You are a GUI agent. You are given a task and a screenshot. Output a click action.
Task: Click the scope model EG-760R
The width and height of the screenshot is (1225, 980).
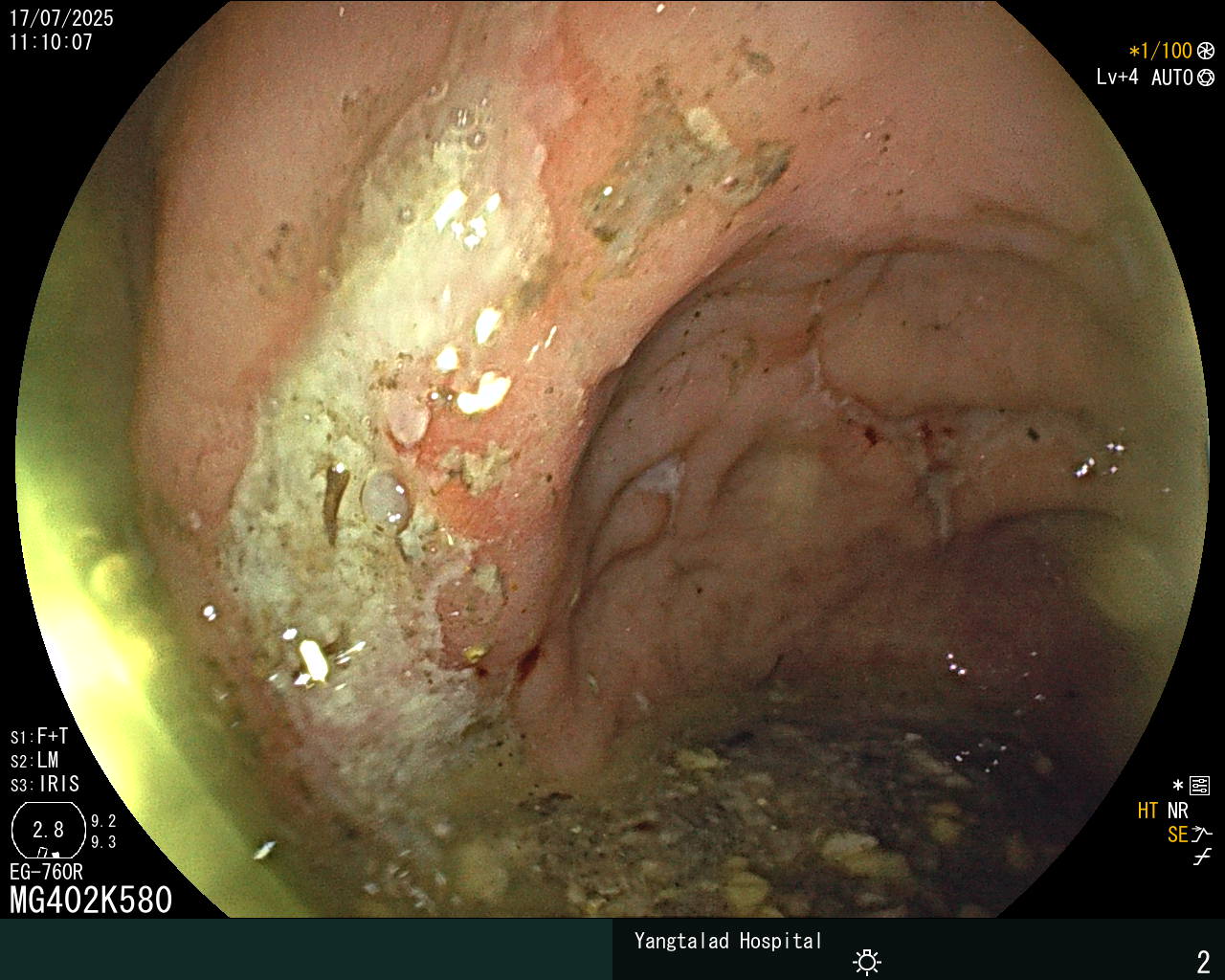46,872
